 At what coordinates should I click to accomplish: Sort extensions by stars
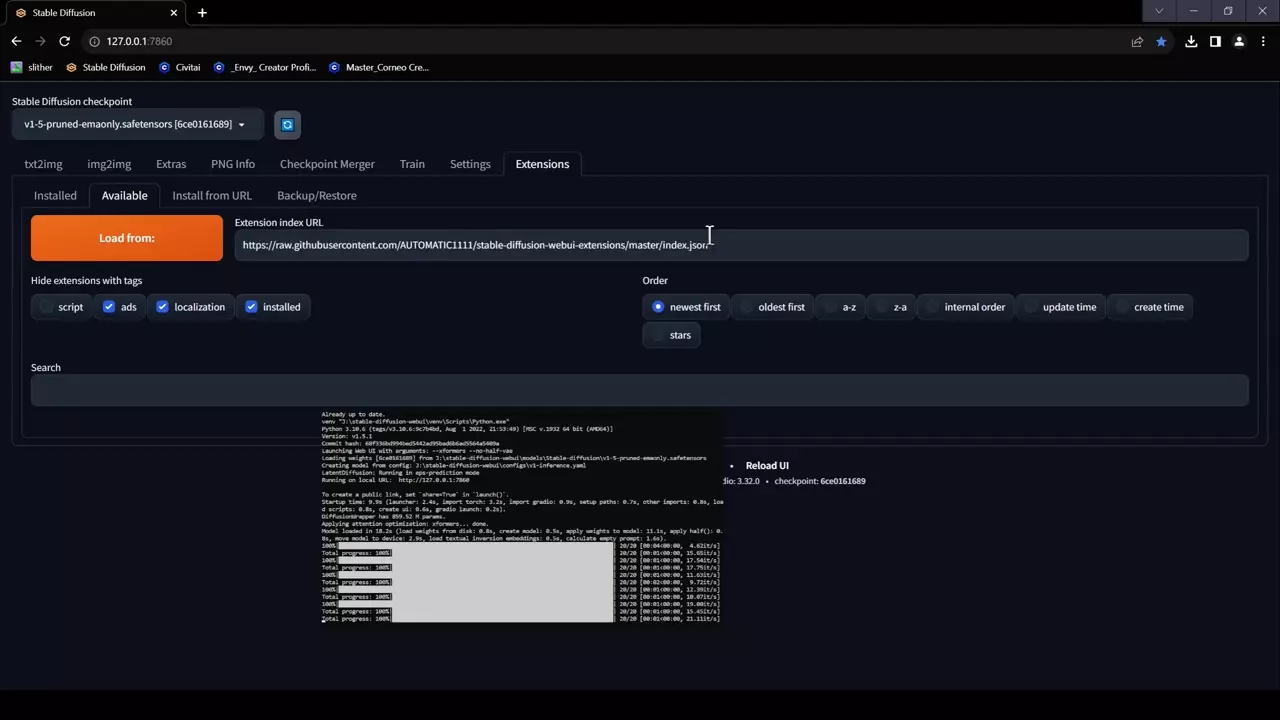(x=658, y=335)
